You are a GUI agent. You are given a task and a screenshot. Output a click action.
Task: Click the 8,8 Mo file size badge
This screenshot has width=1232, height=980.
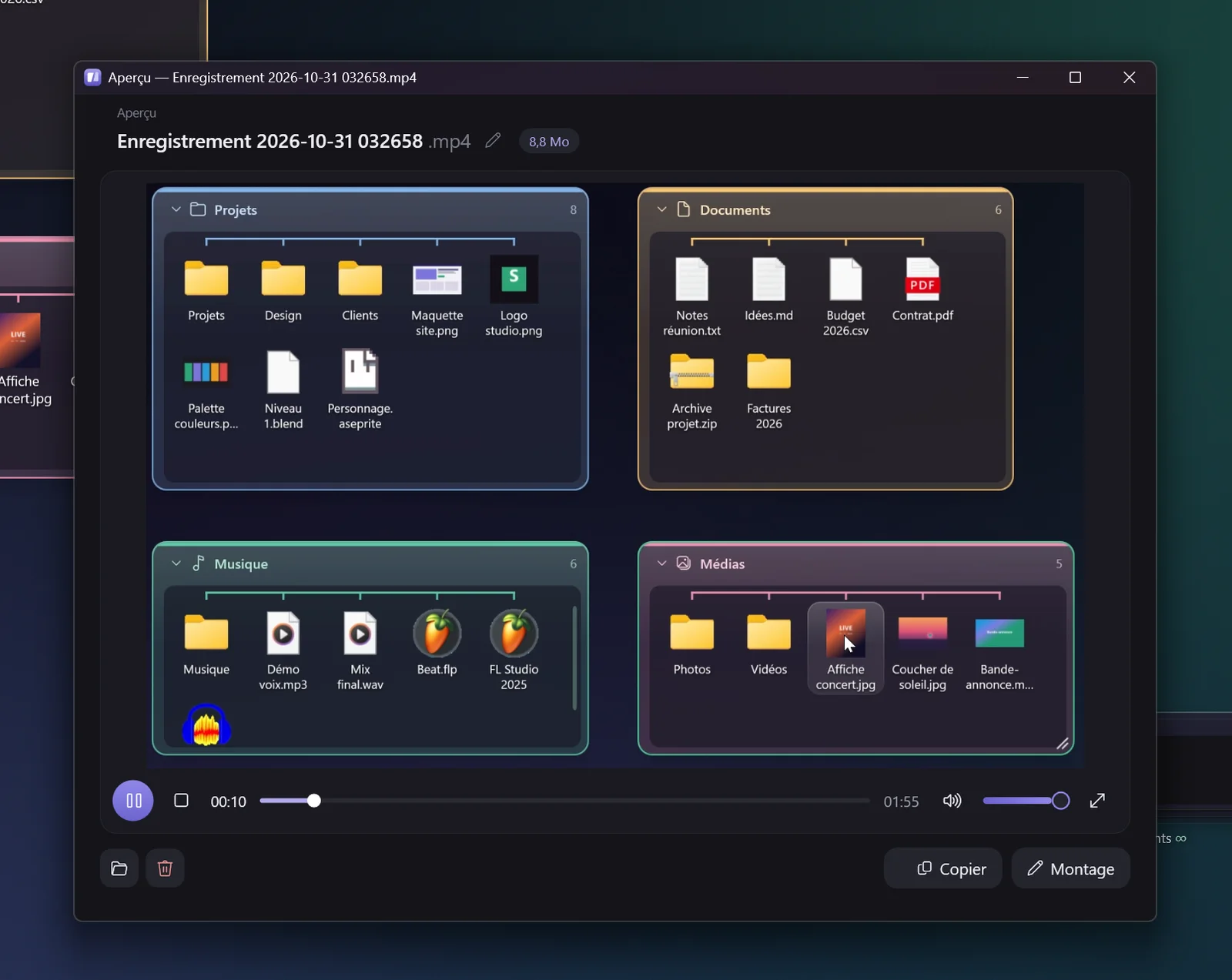click(549, 142)
